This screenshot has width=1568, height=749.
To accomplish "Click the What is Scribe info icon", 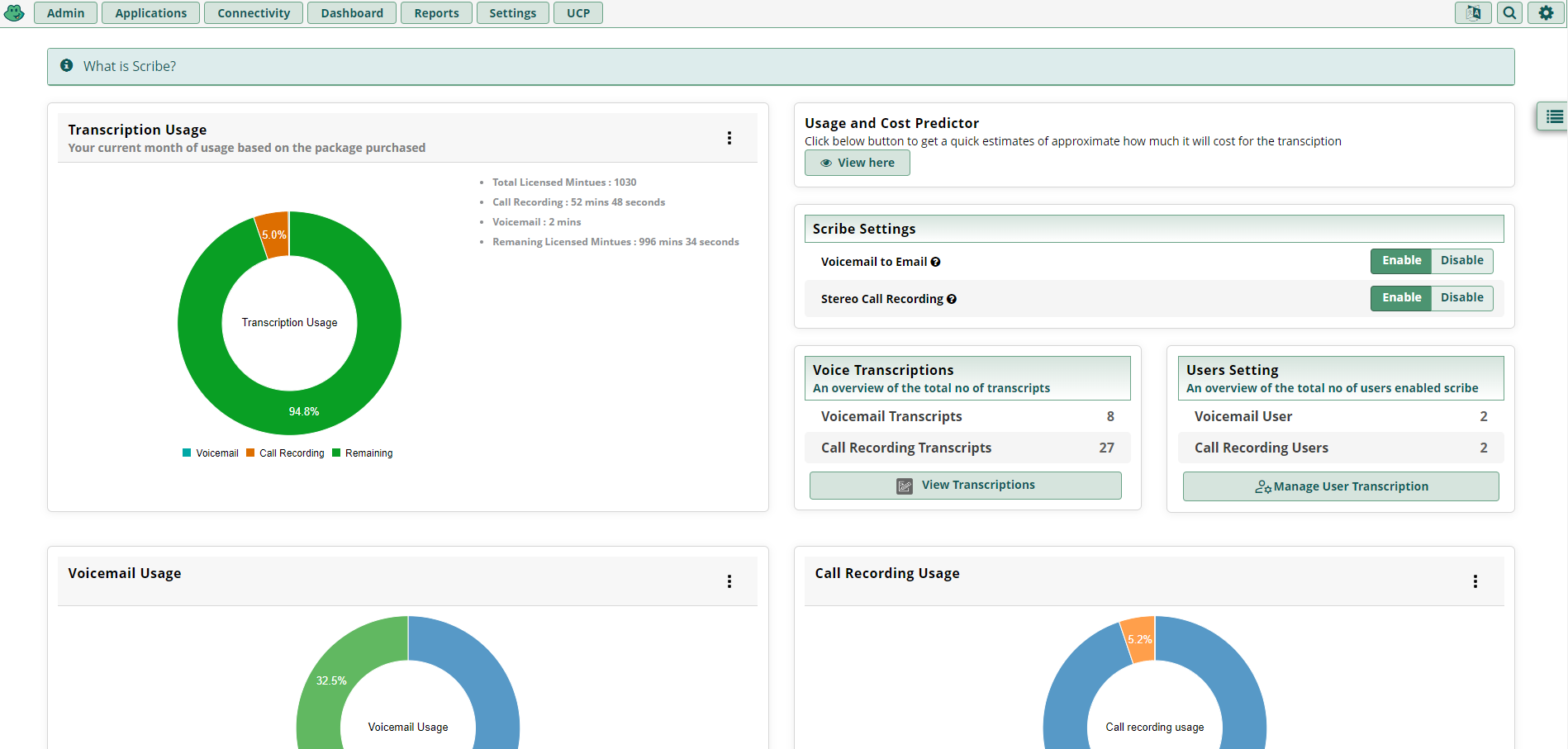I will (x=67, y=66).
